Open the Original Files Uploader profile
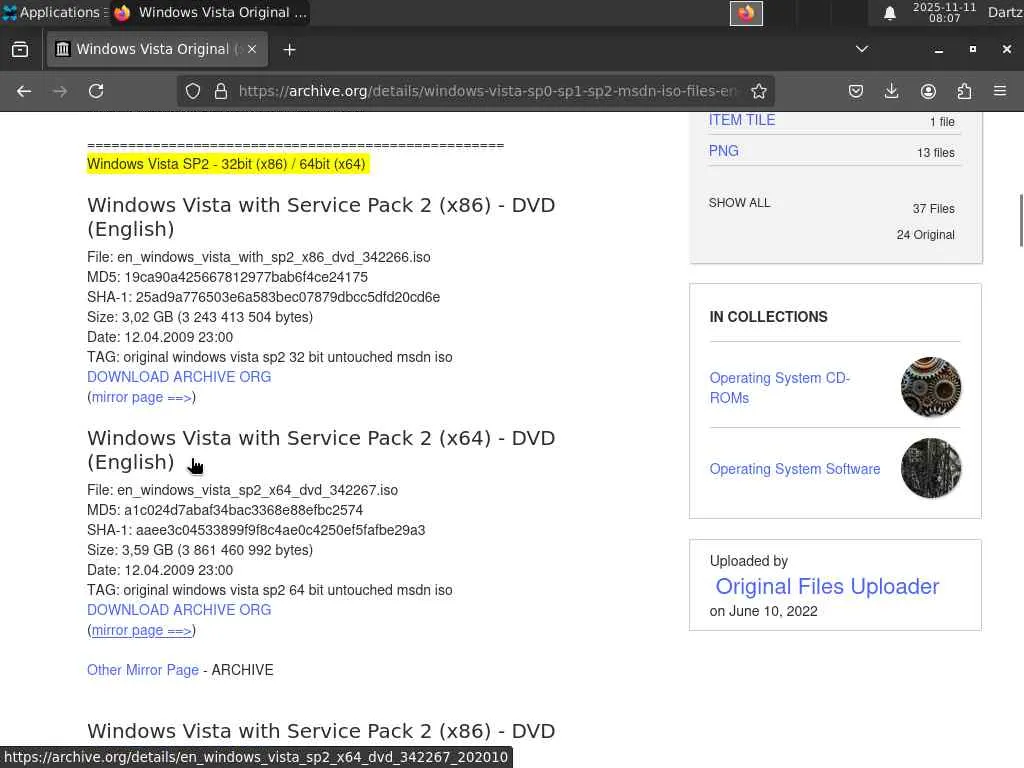Image resolution: width=1024 pixels, height=768 pixels. (x=827, y=586)
